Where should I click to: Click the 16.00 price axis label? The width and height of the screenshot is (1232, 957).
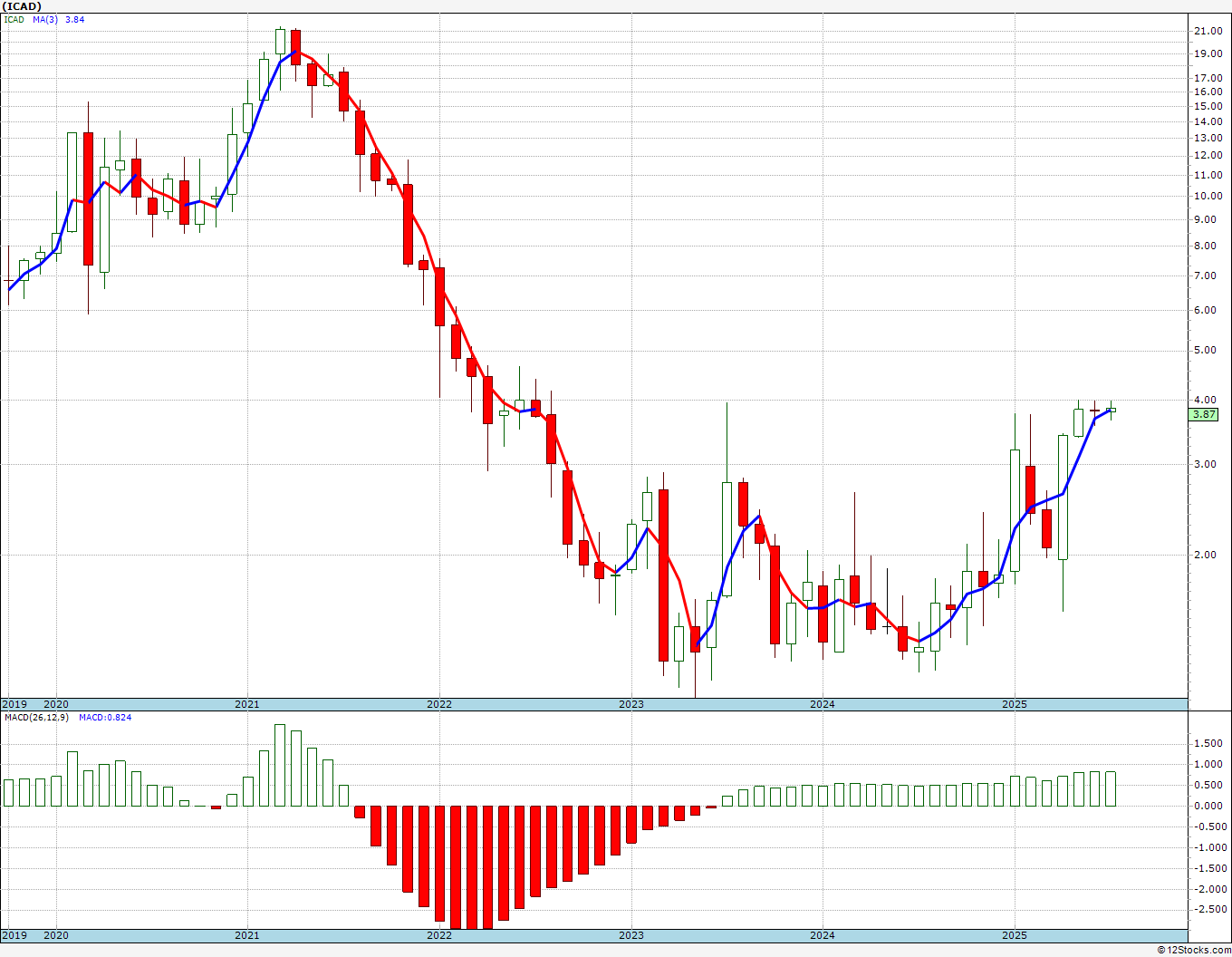click(x=1208, y=92)
